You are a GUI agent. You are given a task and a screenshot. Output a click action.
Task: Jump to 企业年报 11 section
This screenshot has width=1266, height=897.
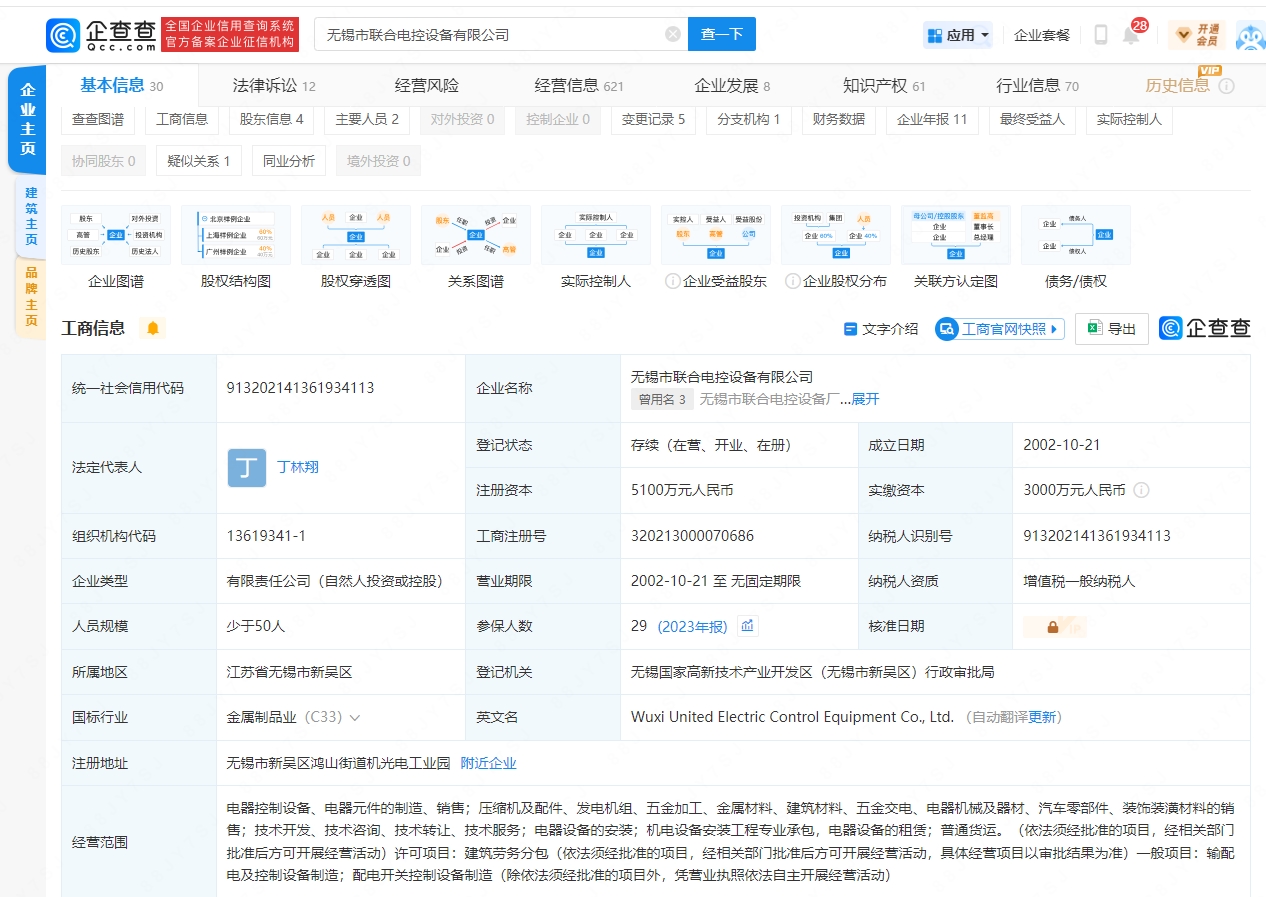click(x=932, y=119)
